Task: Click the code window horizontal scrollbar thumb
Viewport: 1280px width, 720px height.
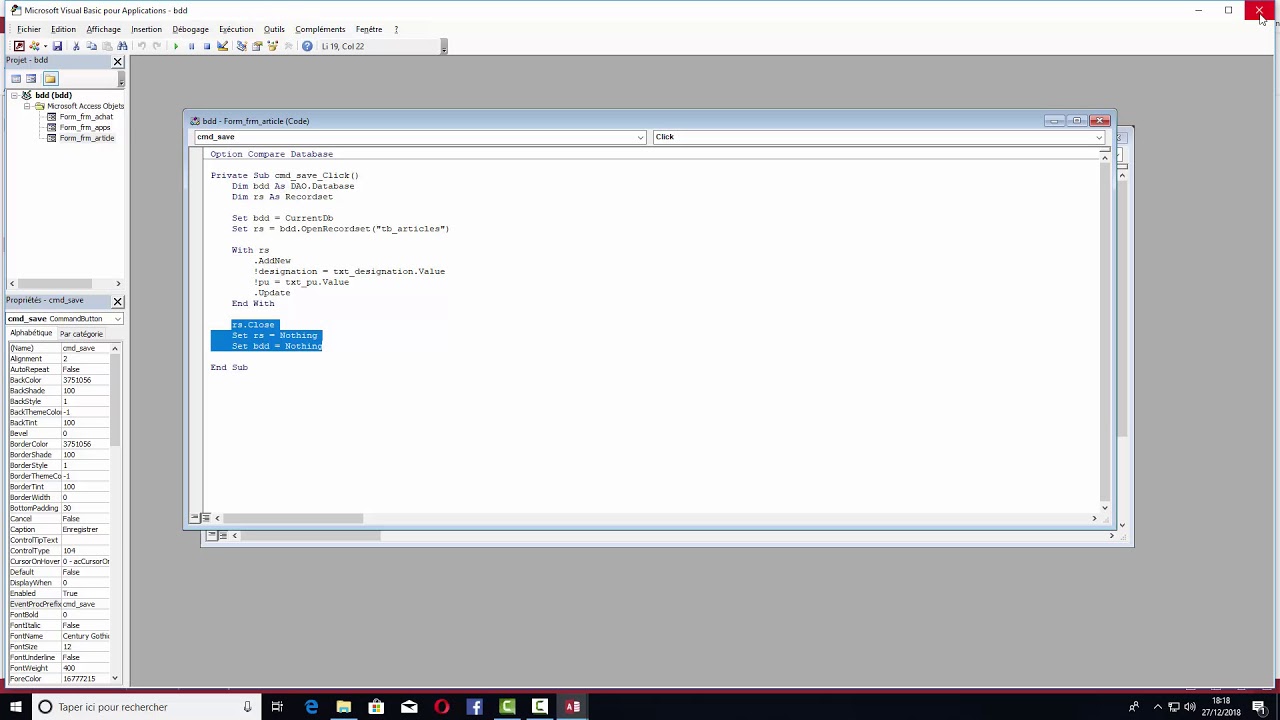Action: [x=293, y=518]
